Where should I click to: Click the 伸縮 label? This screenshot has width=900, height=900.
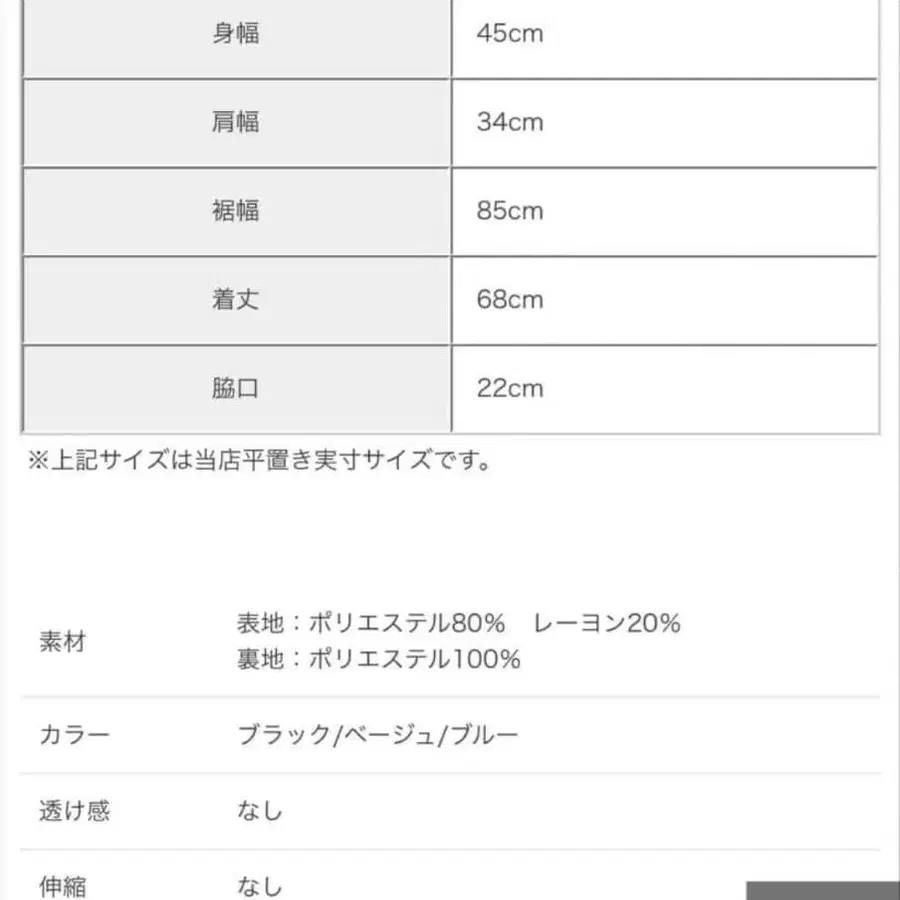62,885
